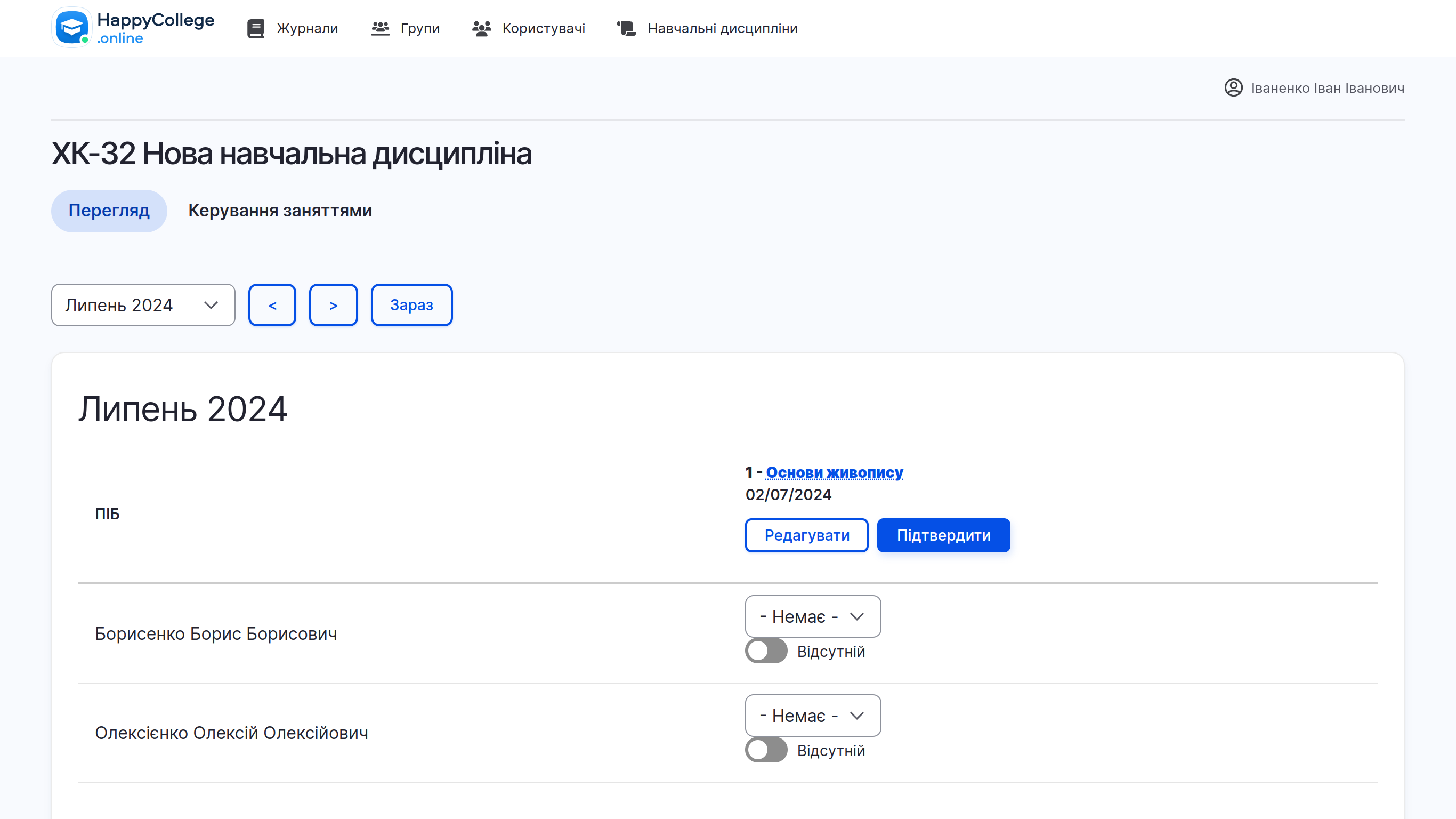Switch to the Перегляд tab
The width and height of the screenshot is (1456, 819).
tap(109, 210)
